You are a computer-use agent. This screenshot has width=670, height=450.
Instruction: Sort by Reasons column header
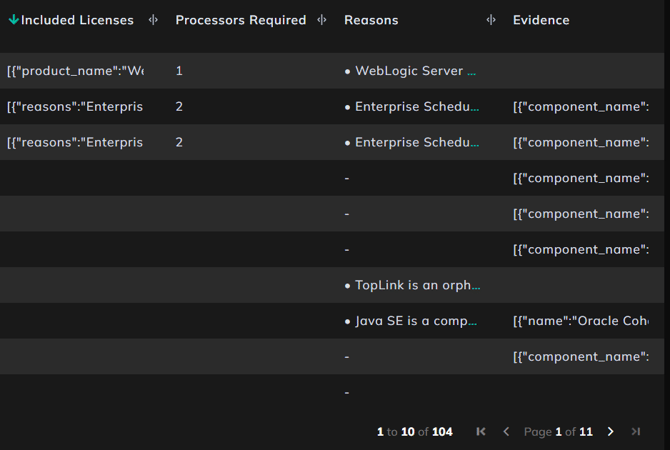click(371, 20)
